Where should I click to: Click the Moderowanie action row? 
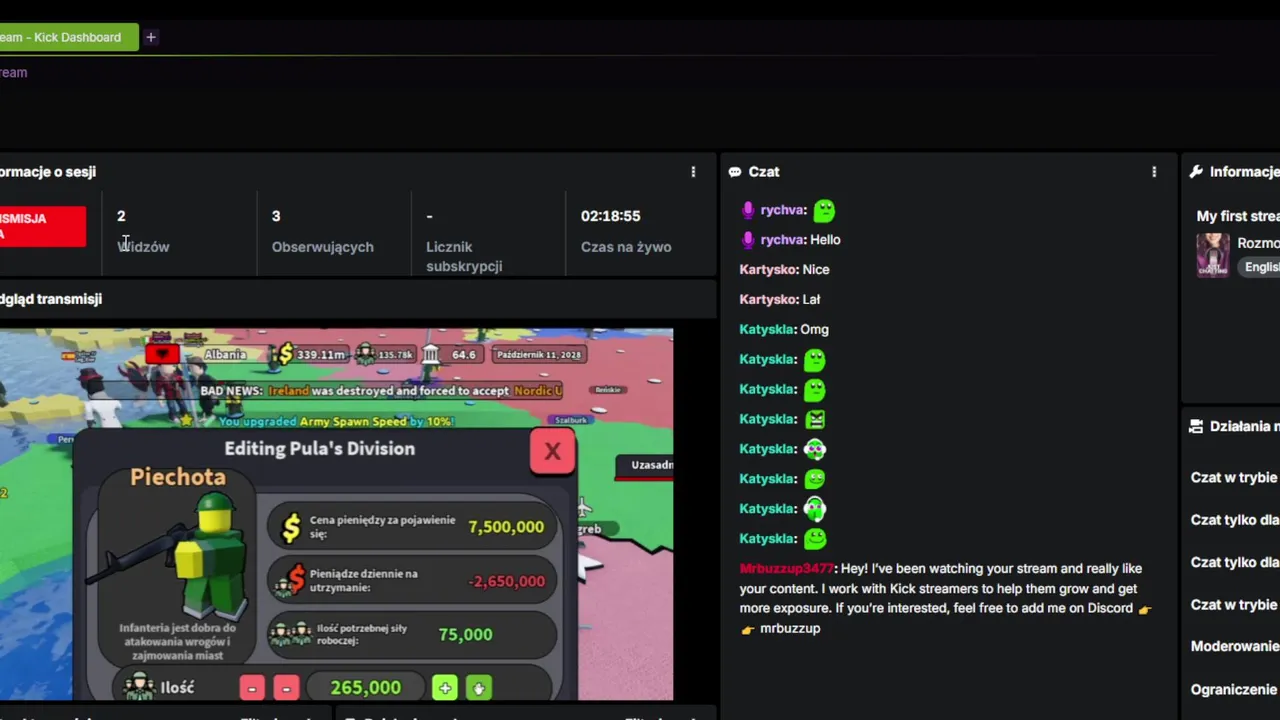pos(1235,646)
